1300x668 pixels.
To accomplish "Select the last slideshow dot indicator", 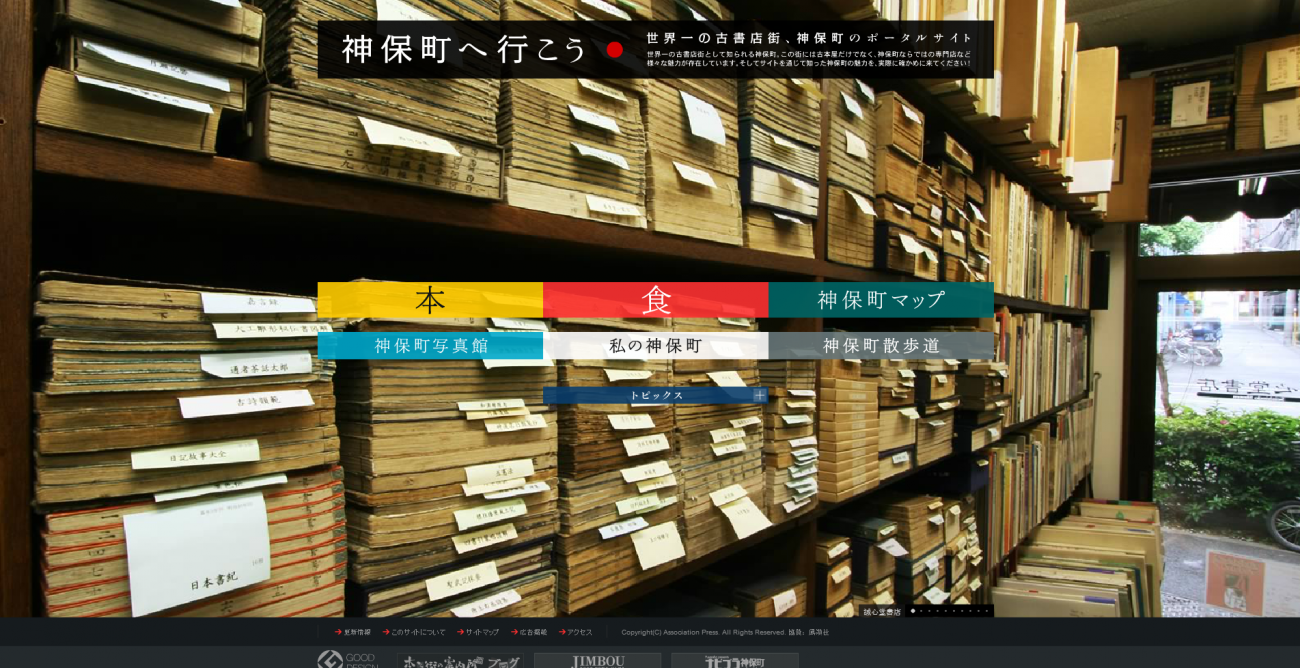I will coord(987,611).
